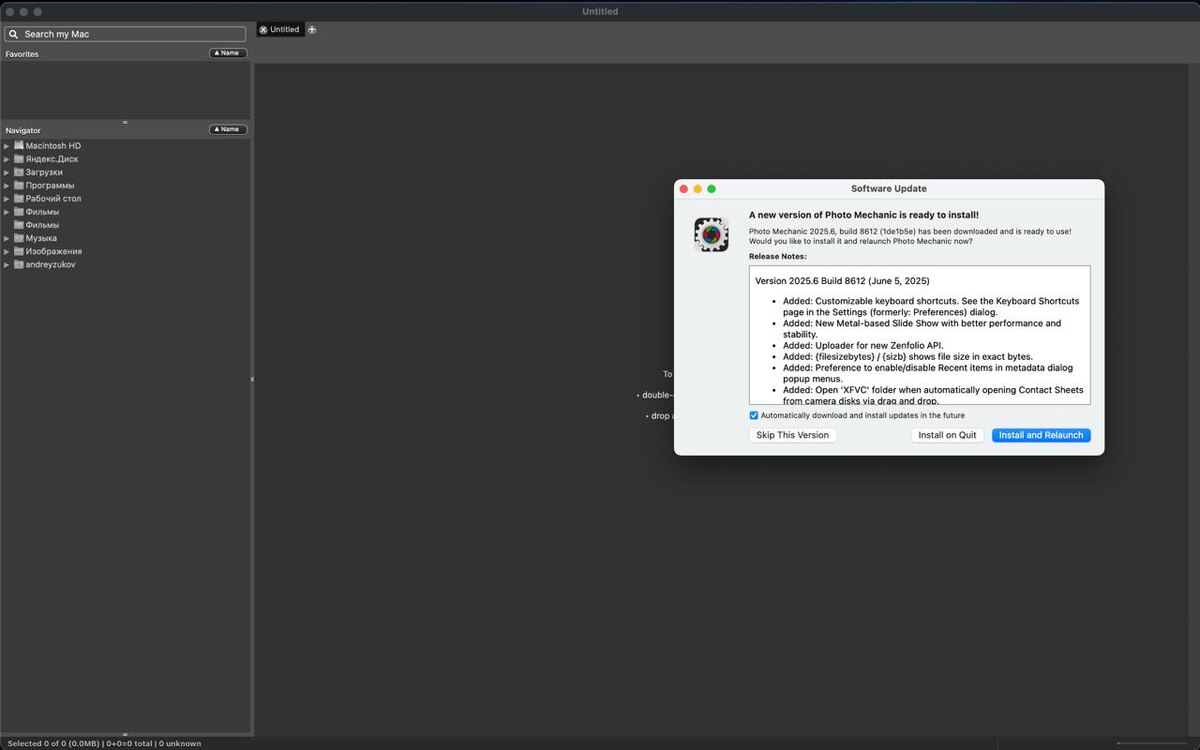Choose Install on Quit

pos(947,435)
